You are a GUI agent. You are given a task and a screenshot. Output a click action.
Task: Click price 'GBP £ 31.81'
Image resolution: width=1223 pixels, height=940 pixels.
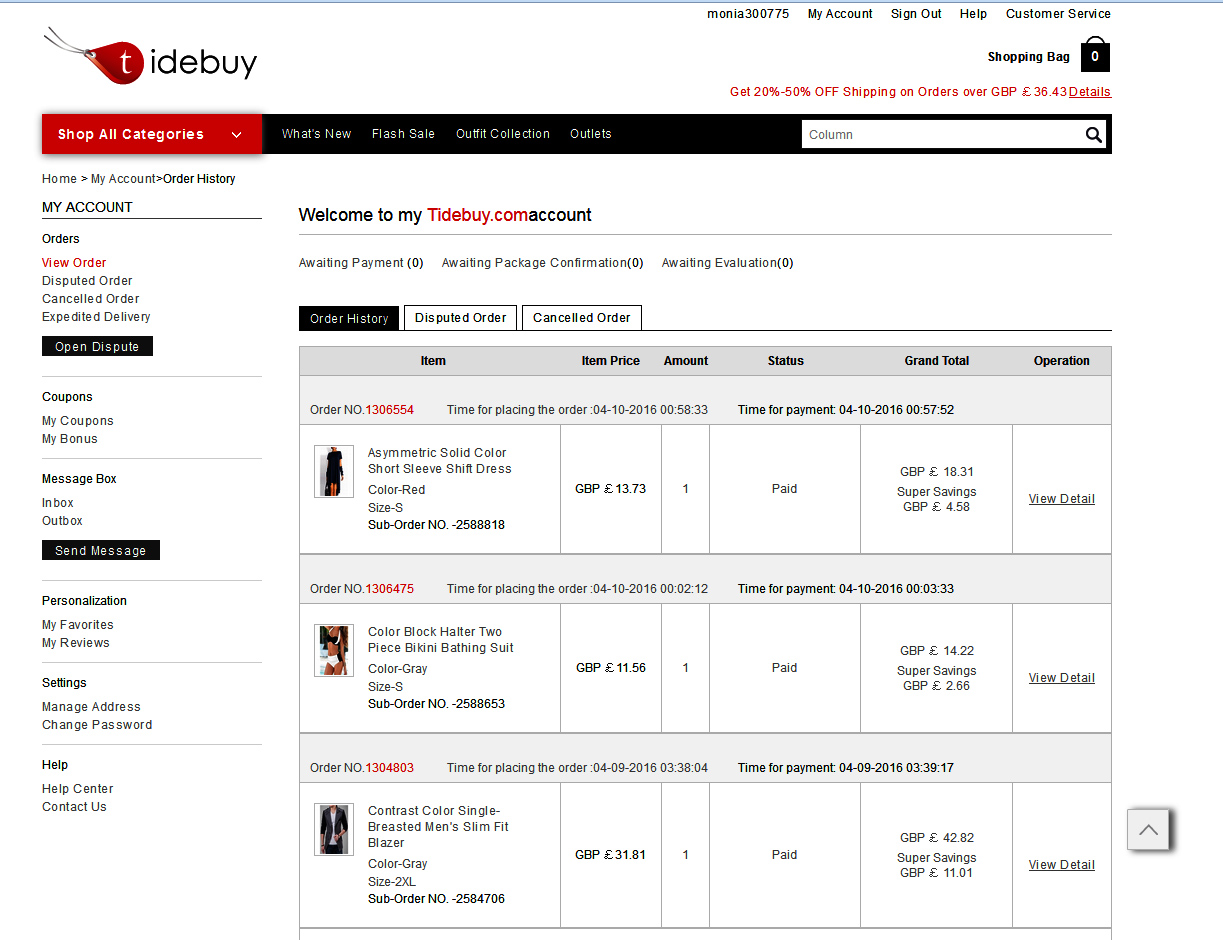click(x=611, y=855)
